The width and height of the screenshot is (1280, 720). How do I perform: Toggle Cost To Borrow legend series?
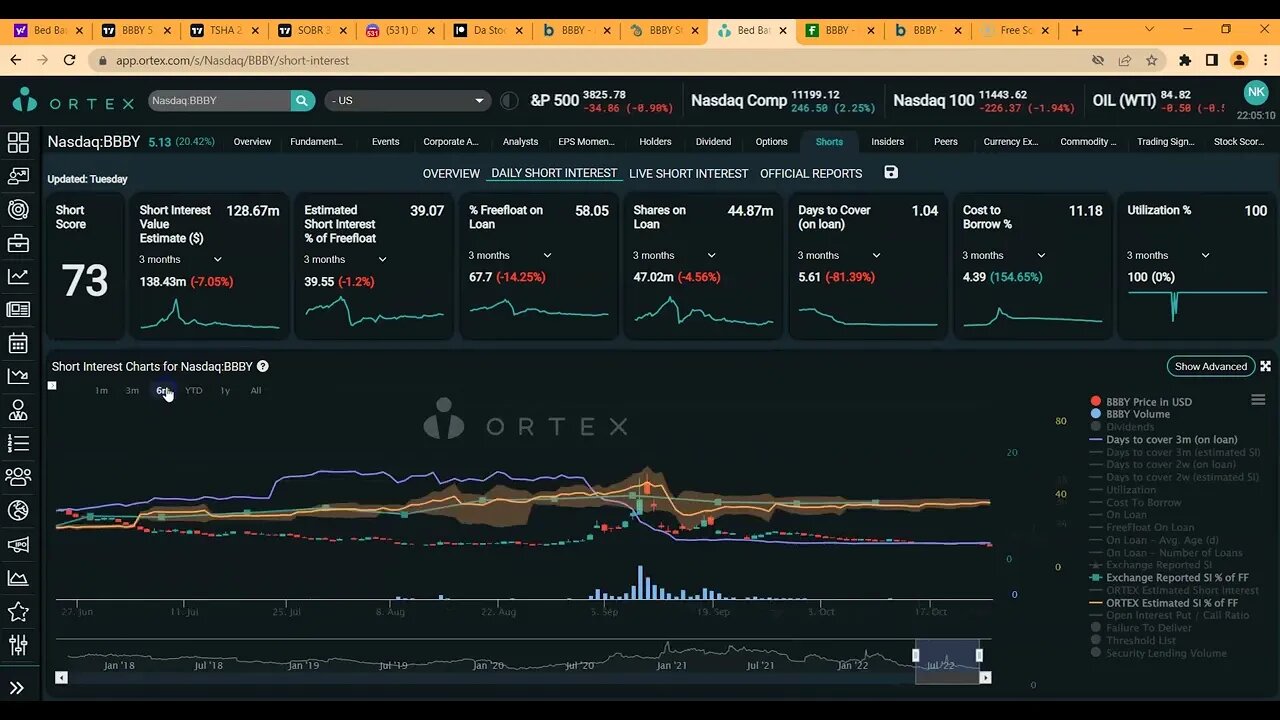click(1136, 502)
